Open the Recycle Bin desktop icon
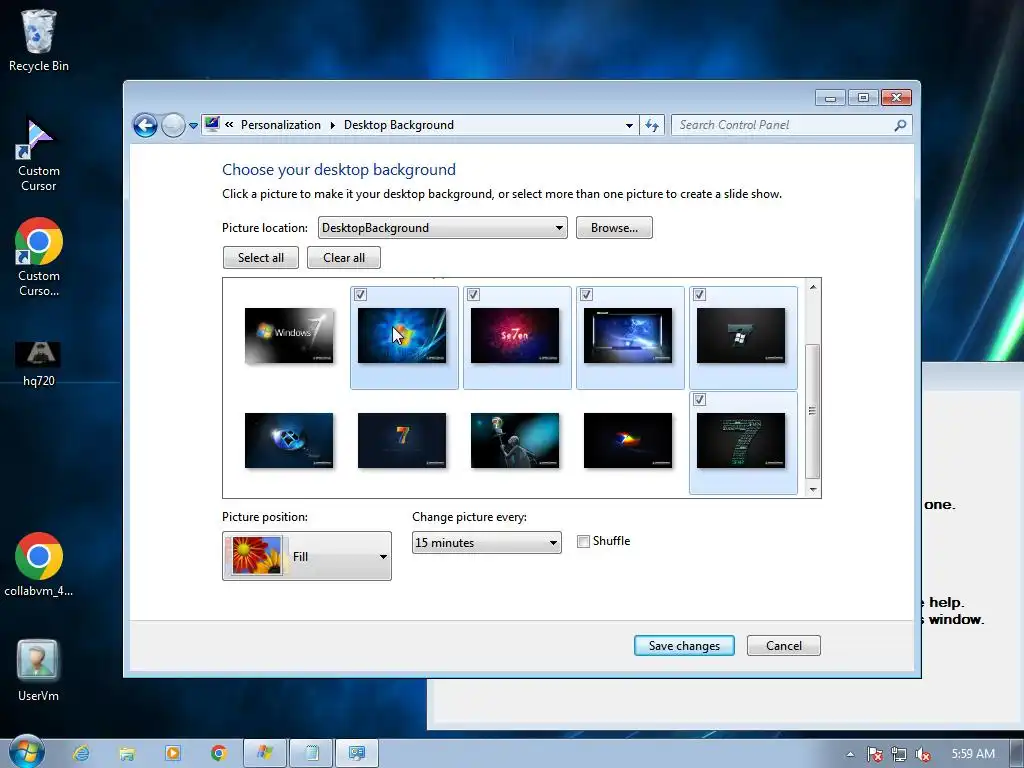Screen dimensions: 1024x768 pyautogui.click(x=39, y=40)
